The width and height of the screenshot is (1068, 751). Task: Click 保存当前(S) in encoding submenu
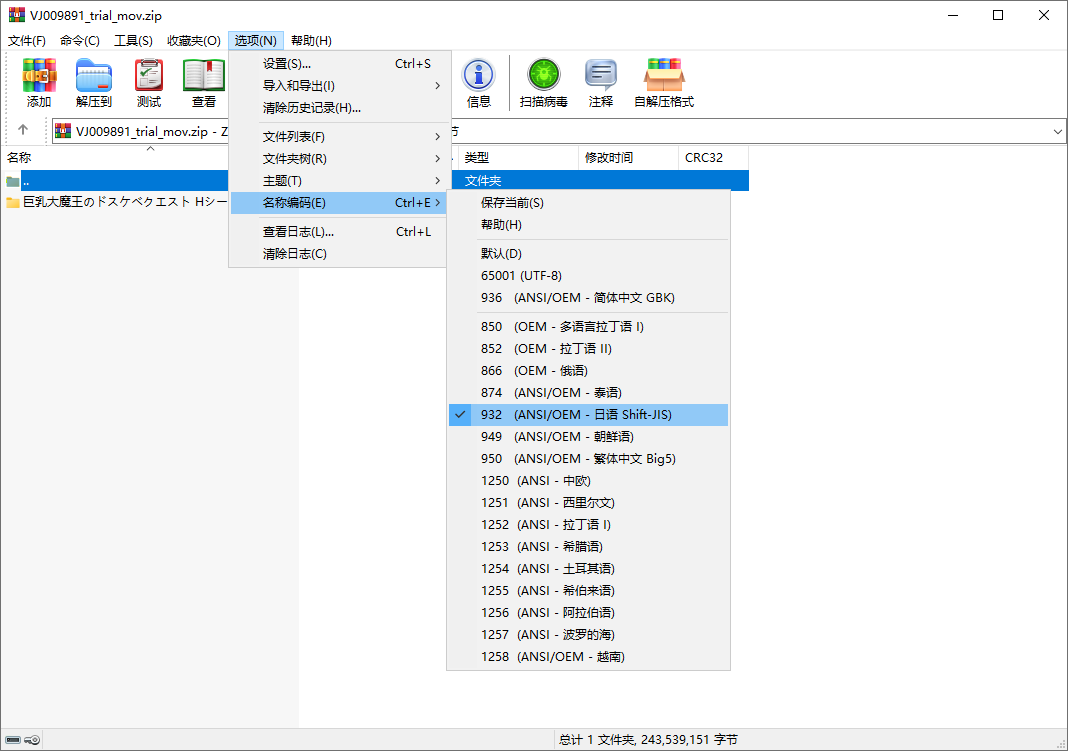coord(512,203)
